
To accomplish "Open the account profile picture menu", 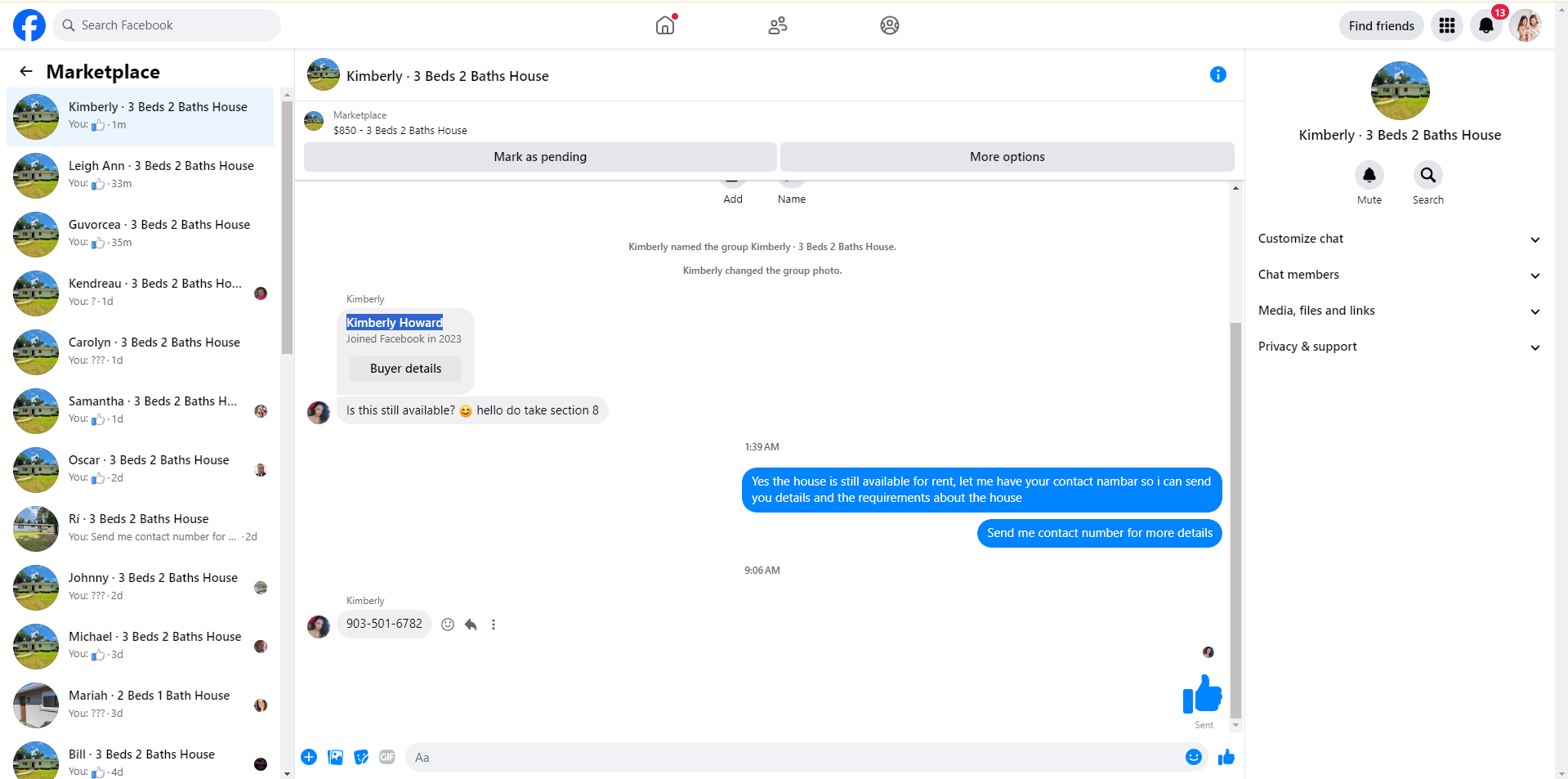I will (x=1526, y=25).
